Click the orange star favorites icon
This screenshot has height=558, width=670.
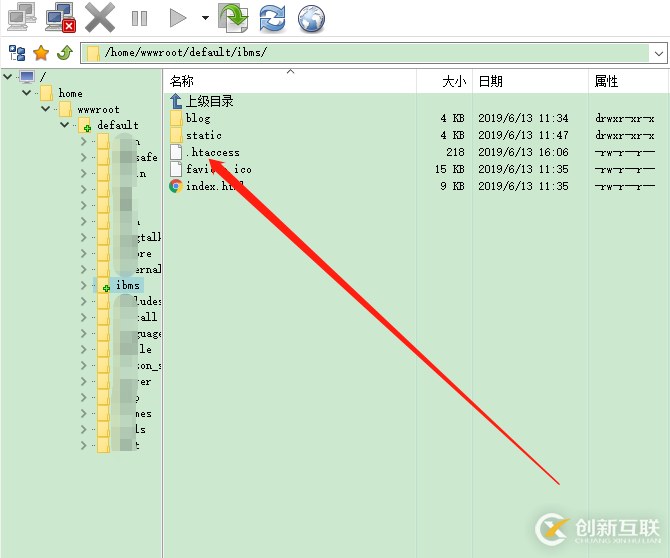tap(41, 53)
